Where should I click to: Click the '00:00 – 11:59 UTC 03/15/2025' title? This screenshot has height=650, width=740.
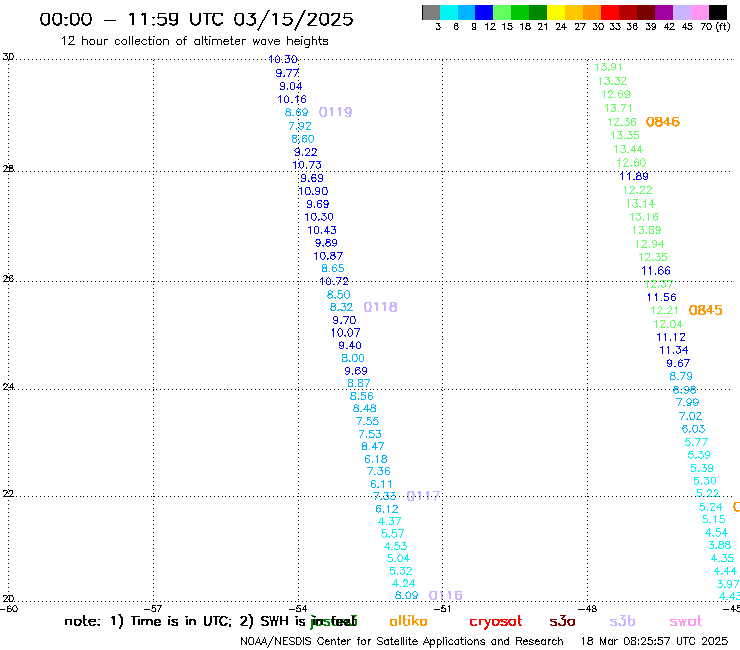point(196,19)
